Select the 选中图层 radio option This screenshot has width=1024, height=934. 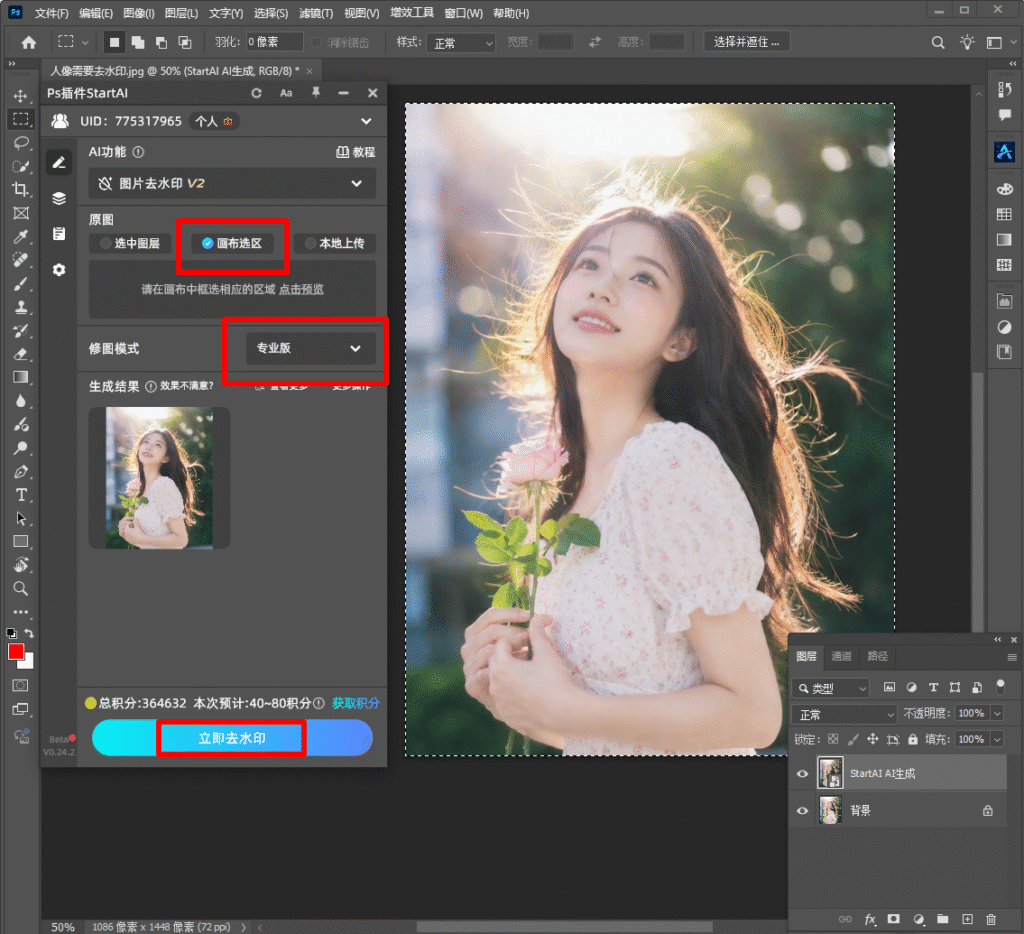pos(130,244)
